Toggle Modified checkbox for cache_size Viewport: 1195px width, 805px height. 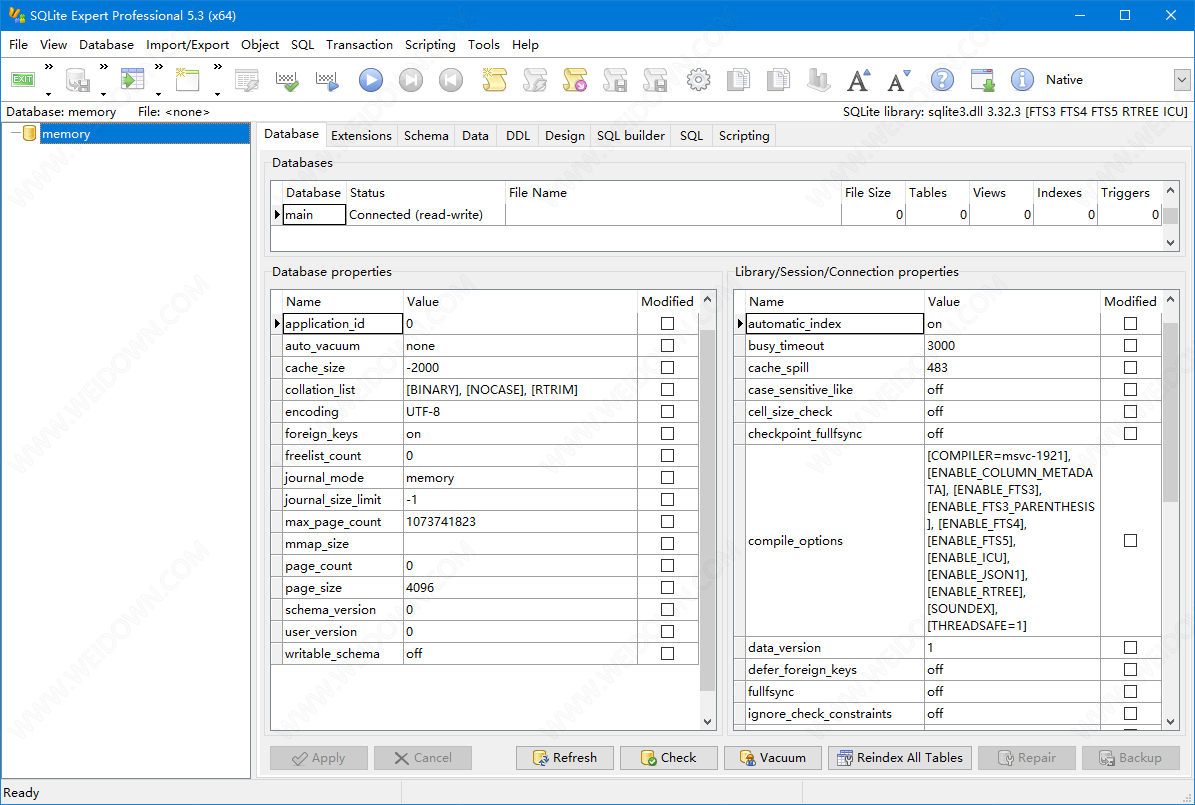tap(668, 367)
